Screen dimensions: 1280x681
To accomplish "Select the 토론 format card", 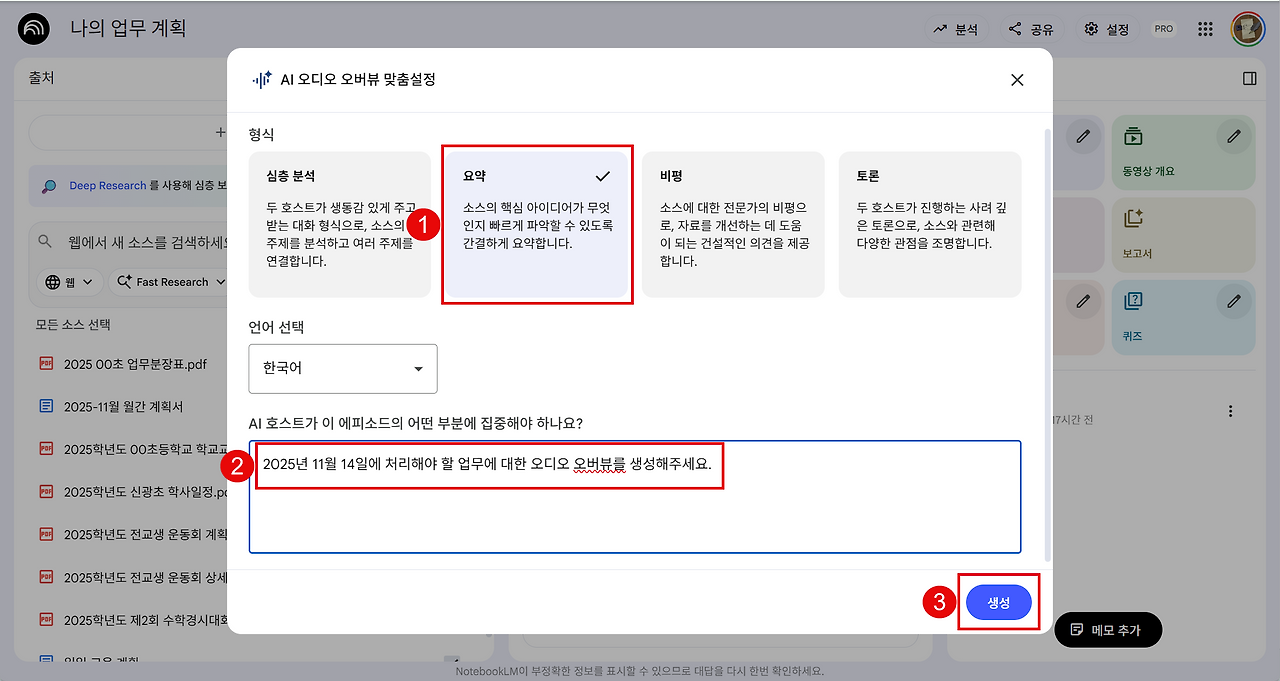I will (930, 224).
